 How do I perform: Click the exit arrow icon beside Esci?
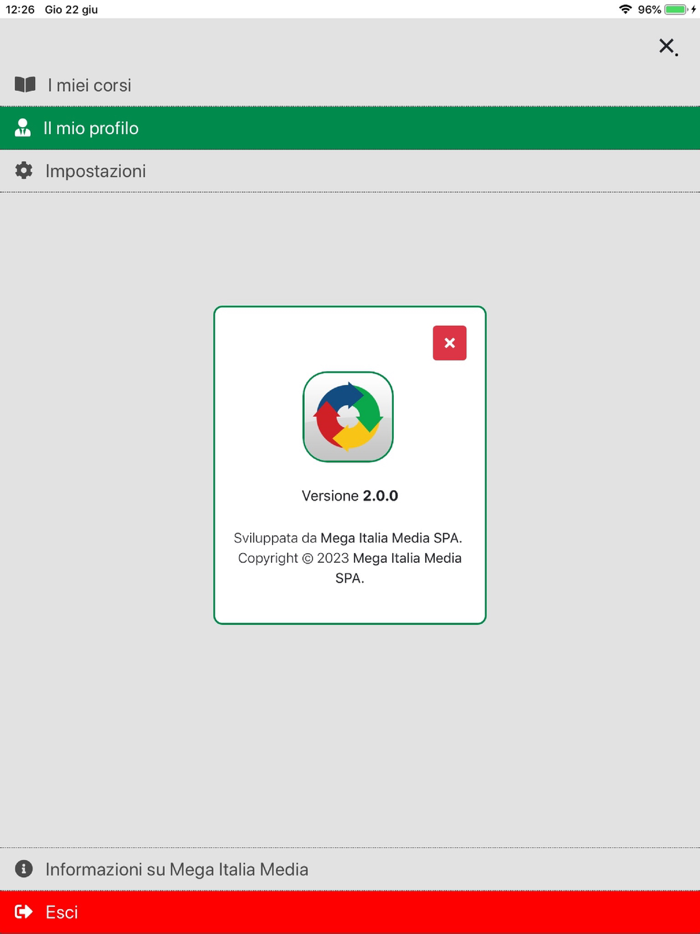tap(24, 911)
